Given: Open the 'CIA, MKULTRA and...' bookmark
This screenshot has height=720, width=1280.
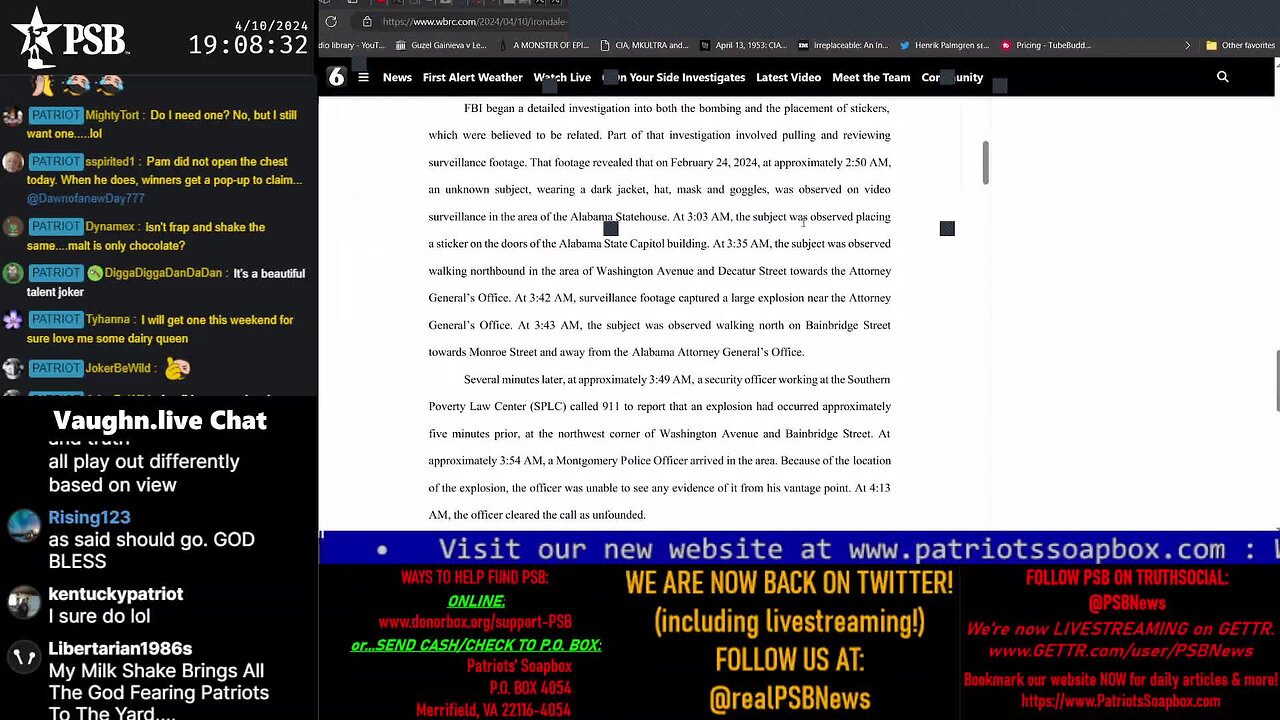Looking at the screenshot, I should coord(644,45).
